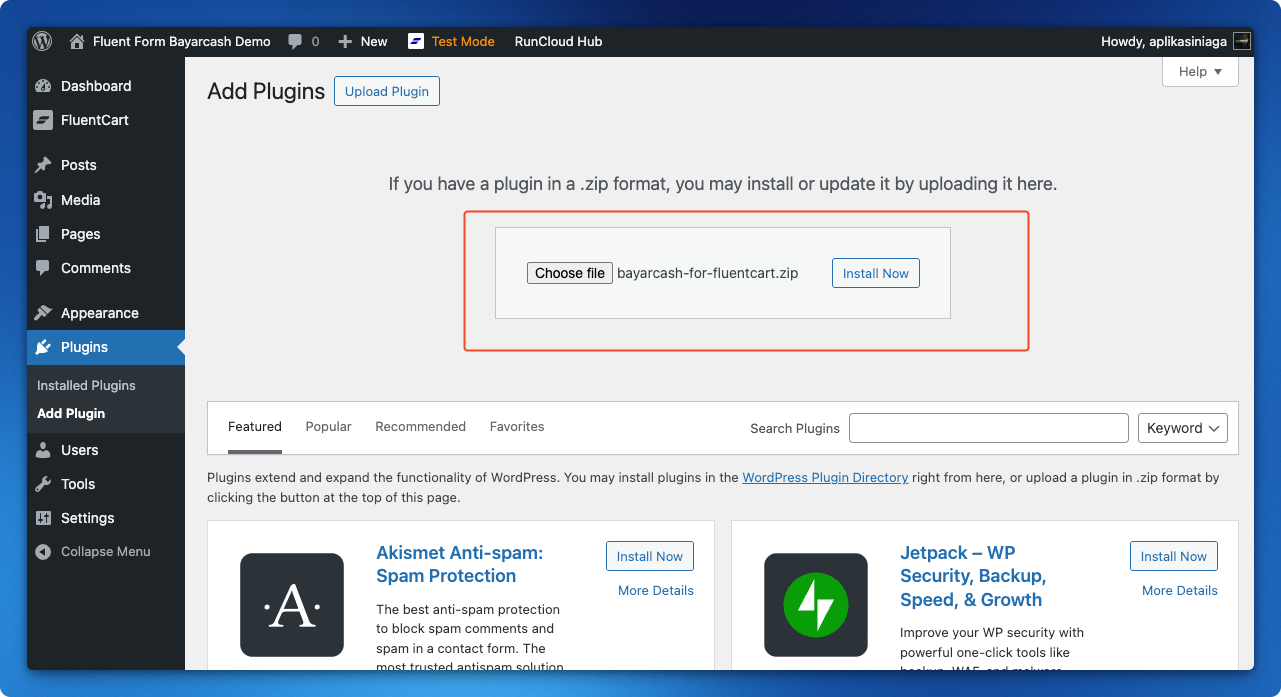Click the Collapse Menu arrow icon
The image size is (1281, 697).
tap(43, 552)
